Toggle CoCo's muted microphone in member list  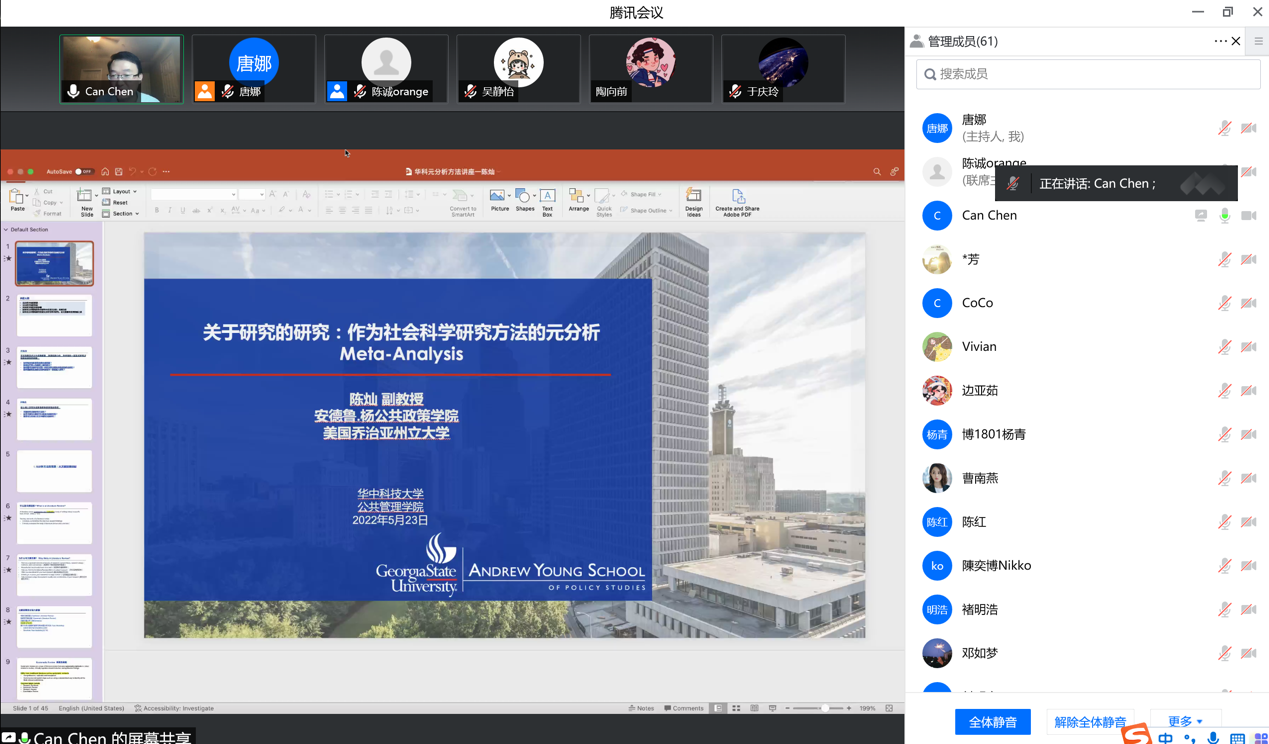pos(1224,303)
